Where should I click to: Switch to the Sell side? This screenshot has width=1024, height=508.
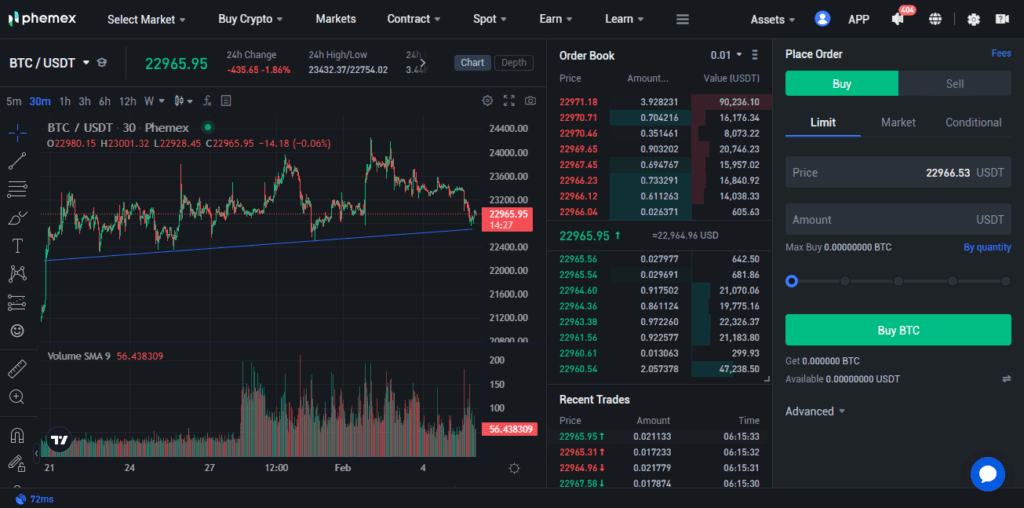tap(955, 84)
